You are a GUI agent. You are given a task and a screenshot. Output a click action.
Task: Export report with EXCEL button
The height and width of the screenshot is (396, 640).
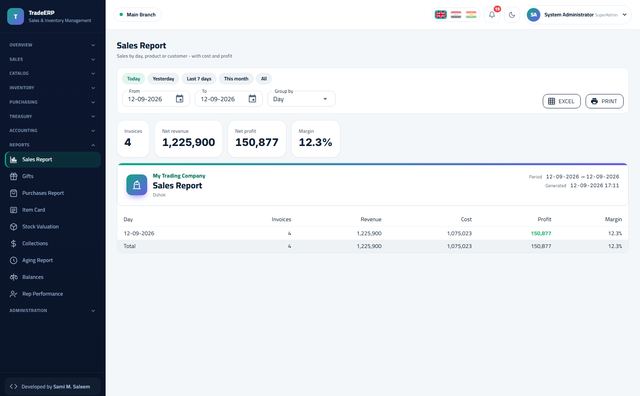(561, 101)
